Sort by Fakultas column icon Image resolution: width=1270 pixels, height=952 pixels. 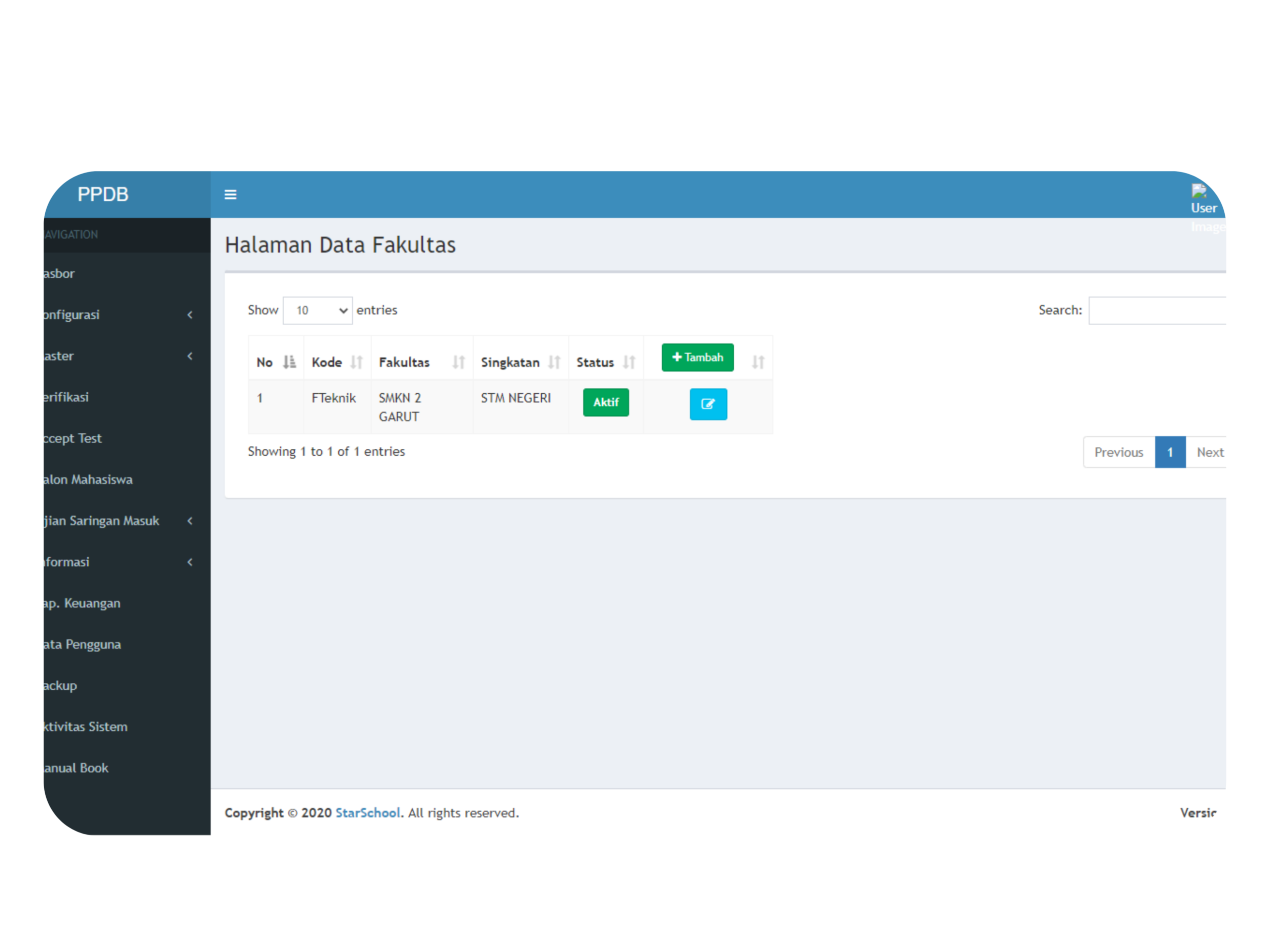tap(458, 362)
